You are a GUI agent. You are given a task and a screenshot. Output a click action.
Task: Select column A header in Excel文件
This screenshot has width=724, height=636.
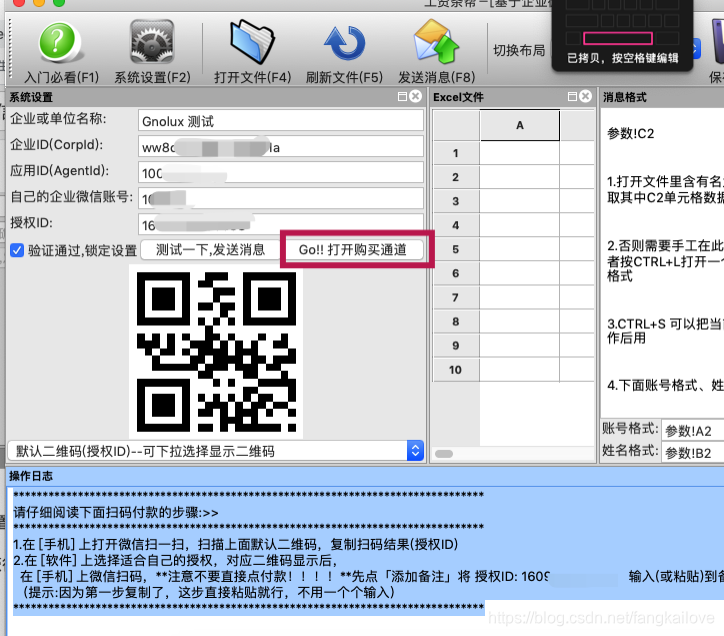coord(519,125)
